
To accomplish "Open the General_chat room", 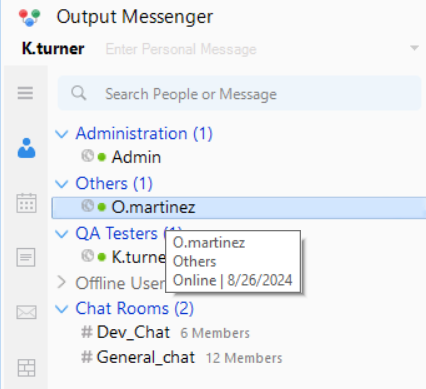I will click(146, 357).
